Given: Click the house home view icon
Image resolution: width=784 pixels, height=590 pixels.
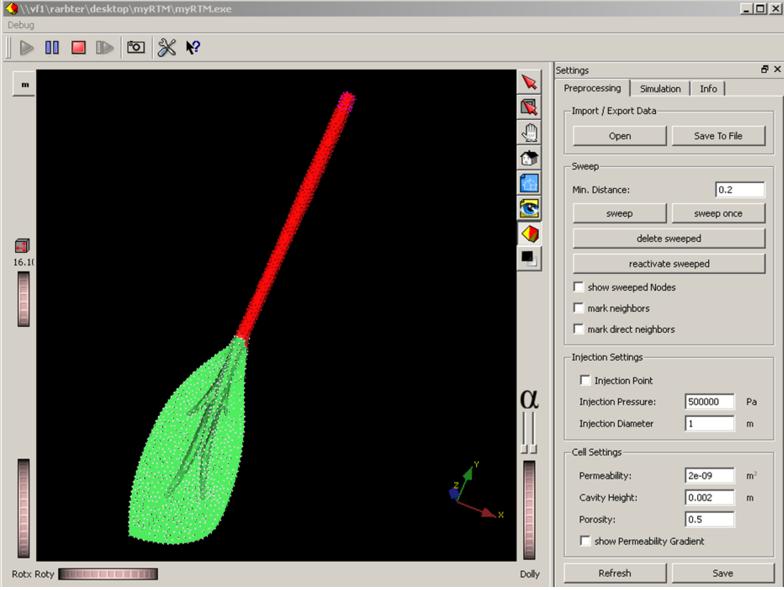Looking at the screenshot, I should coord(530,158).
